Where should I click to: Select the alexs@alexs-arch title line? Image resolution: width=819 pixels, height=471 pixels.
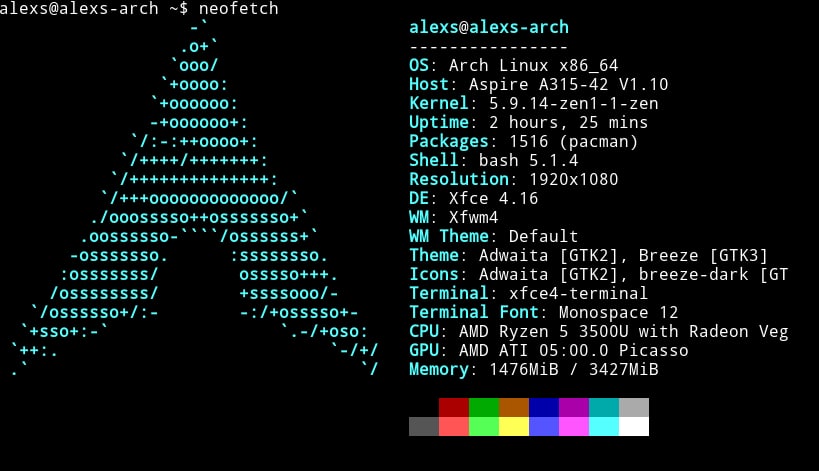click(488, 27)
